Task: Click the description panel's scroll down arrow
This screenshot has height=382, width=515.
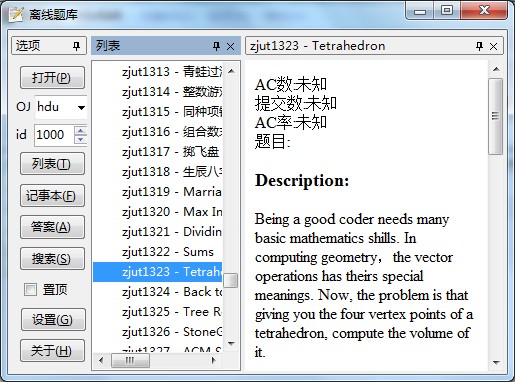Action: click(496, 363)
